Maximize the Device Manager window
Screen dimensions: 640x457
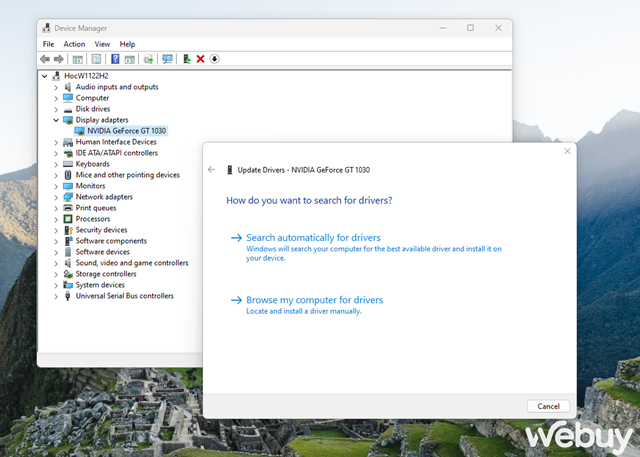coord(471,28)
